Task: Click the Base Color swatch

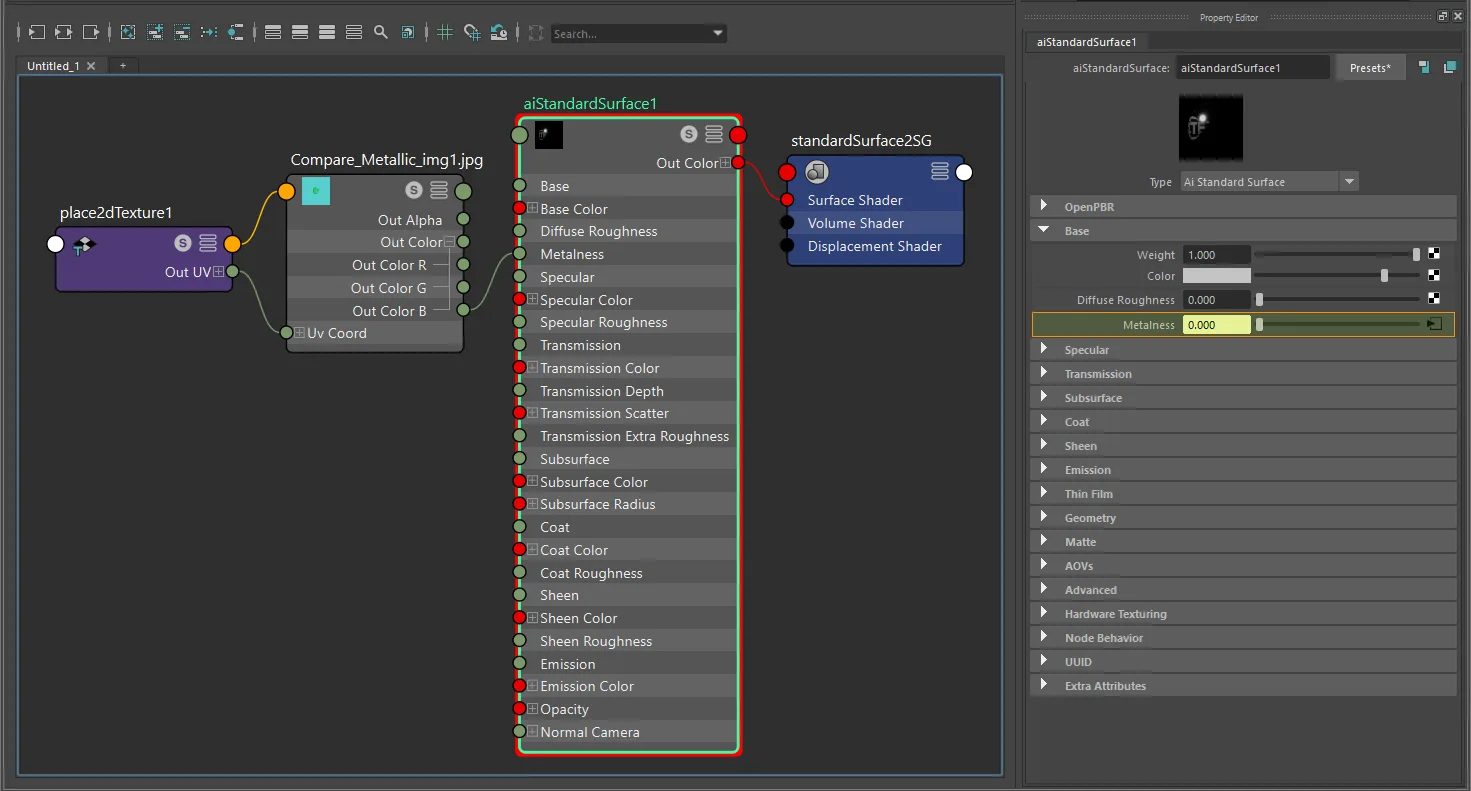Action: click(1216, 276)
